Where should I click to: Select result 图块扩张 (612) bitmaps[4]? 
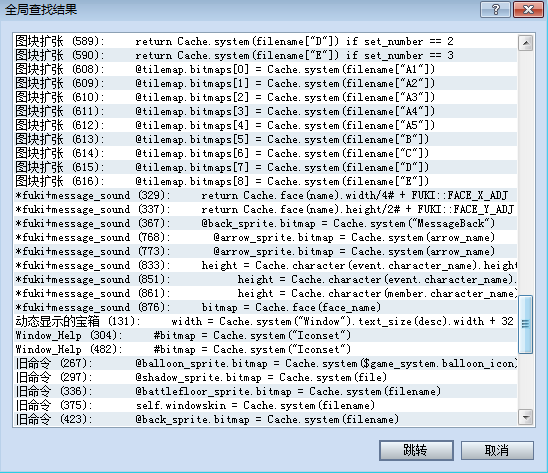[266, 125]
